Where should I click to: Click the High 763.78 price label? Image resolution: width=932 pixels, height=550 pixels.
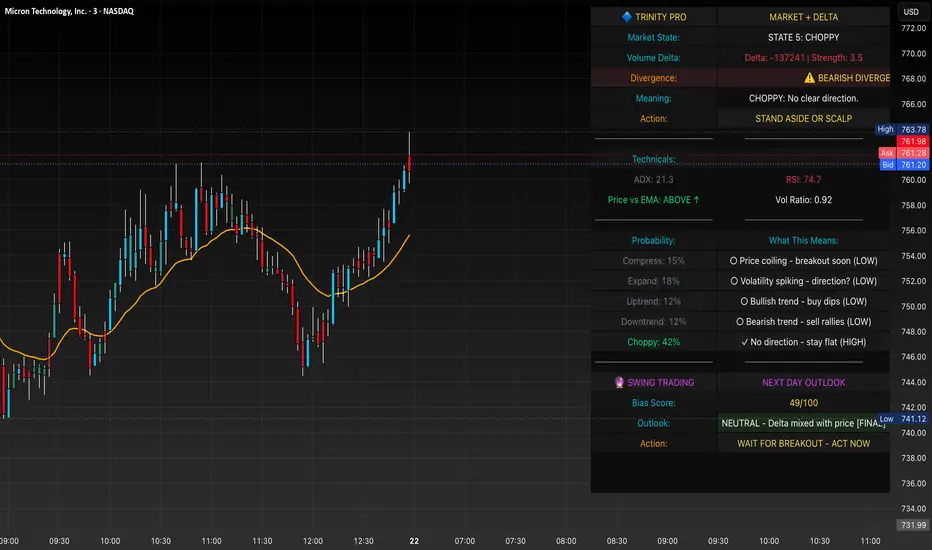(x=901, y=129)
